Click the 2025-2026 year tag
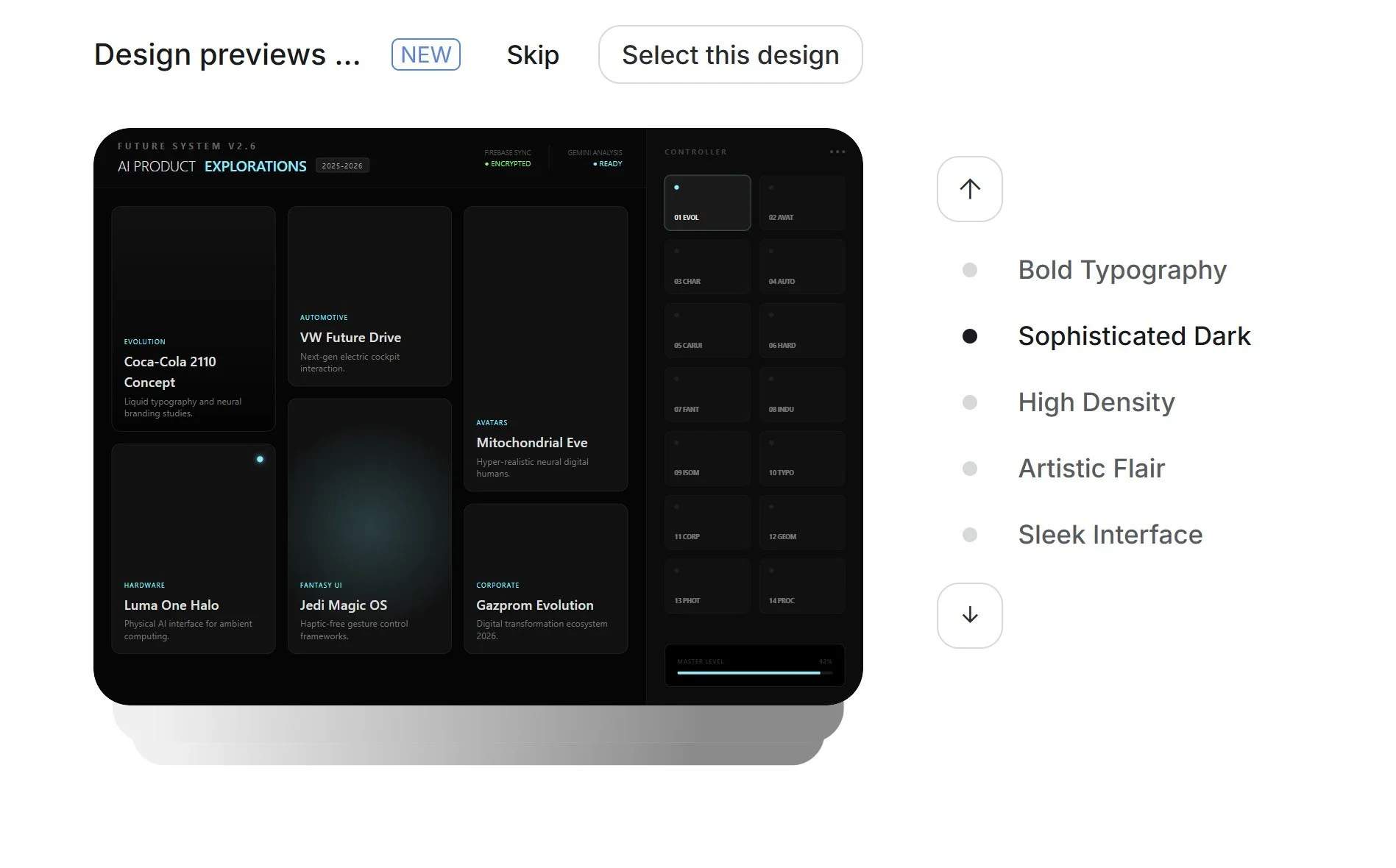Screen dimensions: 1396x868 [x=342, y=166]
